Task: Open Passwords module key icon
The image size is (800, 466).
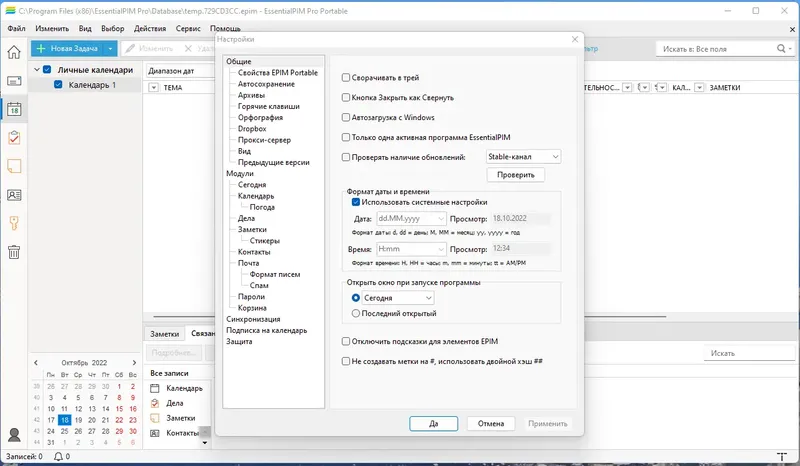Action: tap(14, 223)
